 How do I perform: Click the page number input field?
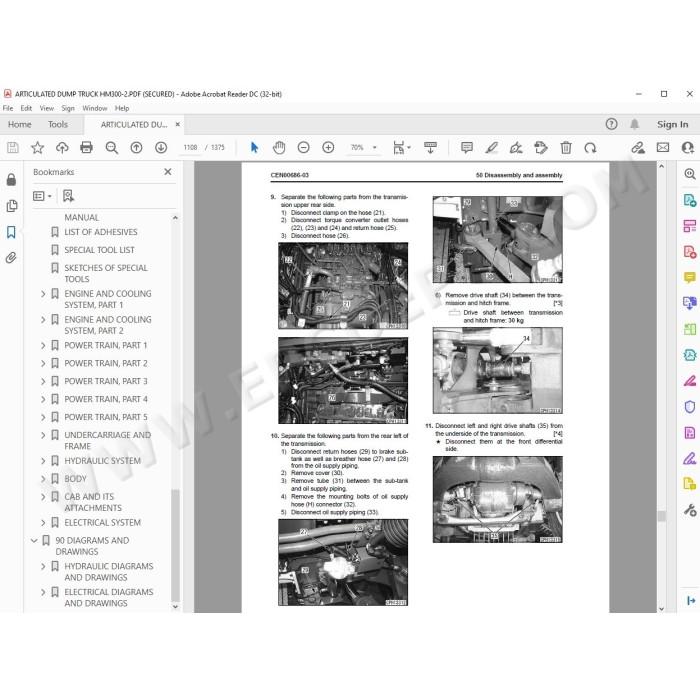tap(190, 147)
